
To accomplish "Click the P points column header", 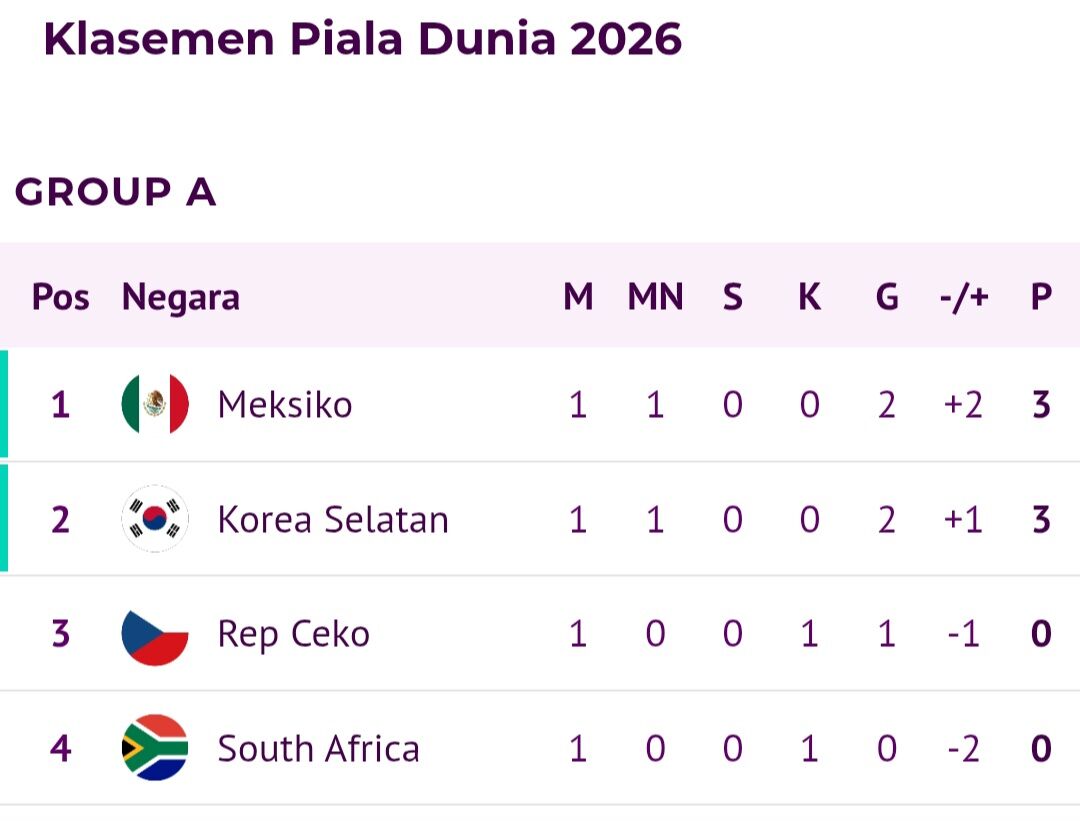I will pos(1041,297).
